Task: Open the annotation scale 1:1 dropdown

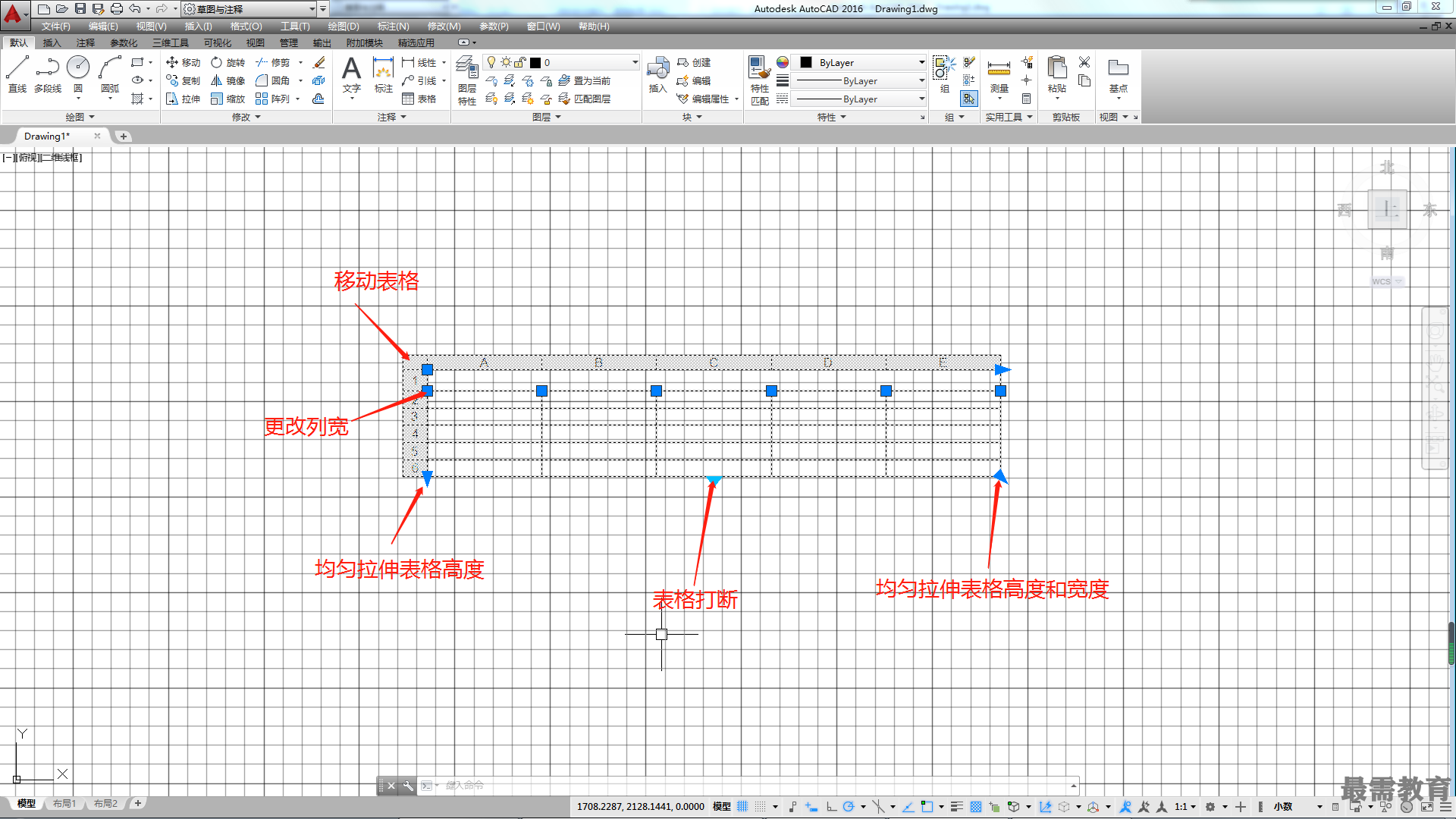Action: point(1185,807)
